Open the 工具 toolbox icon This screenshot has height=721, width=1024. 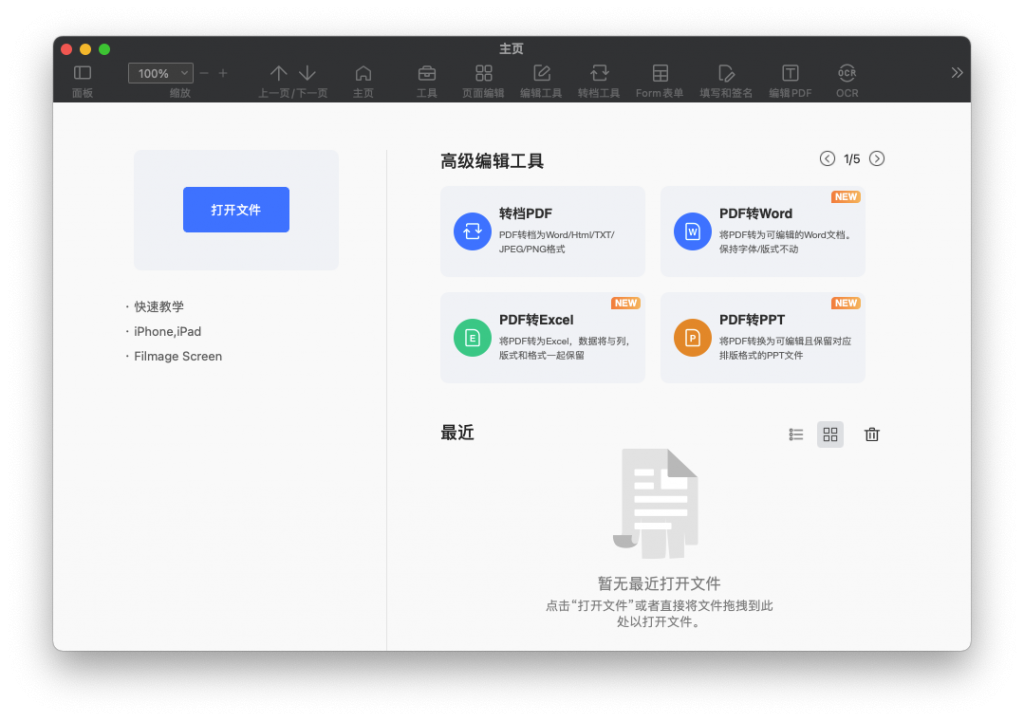pos(427,72)
